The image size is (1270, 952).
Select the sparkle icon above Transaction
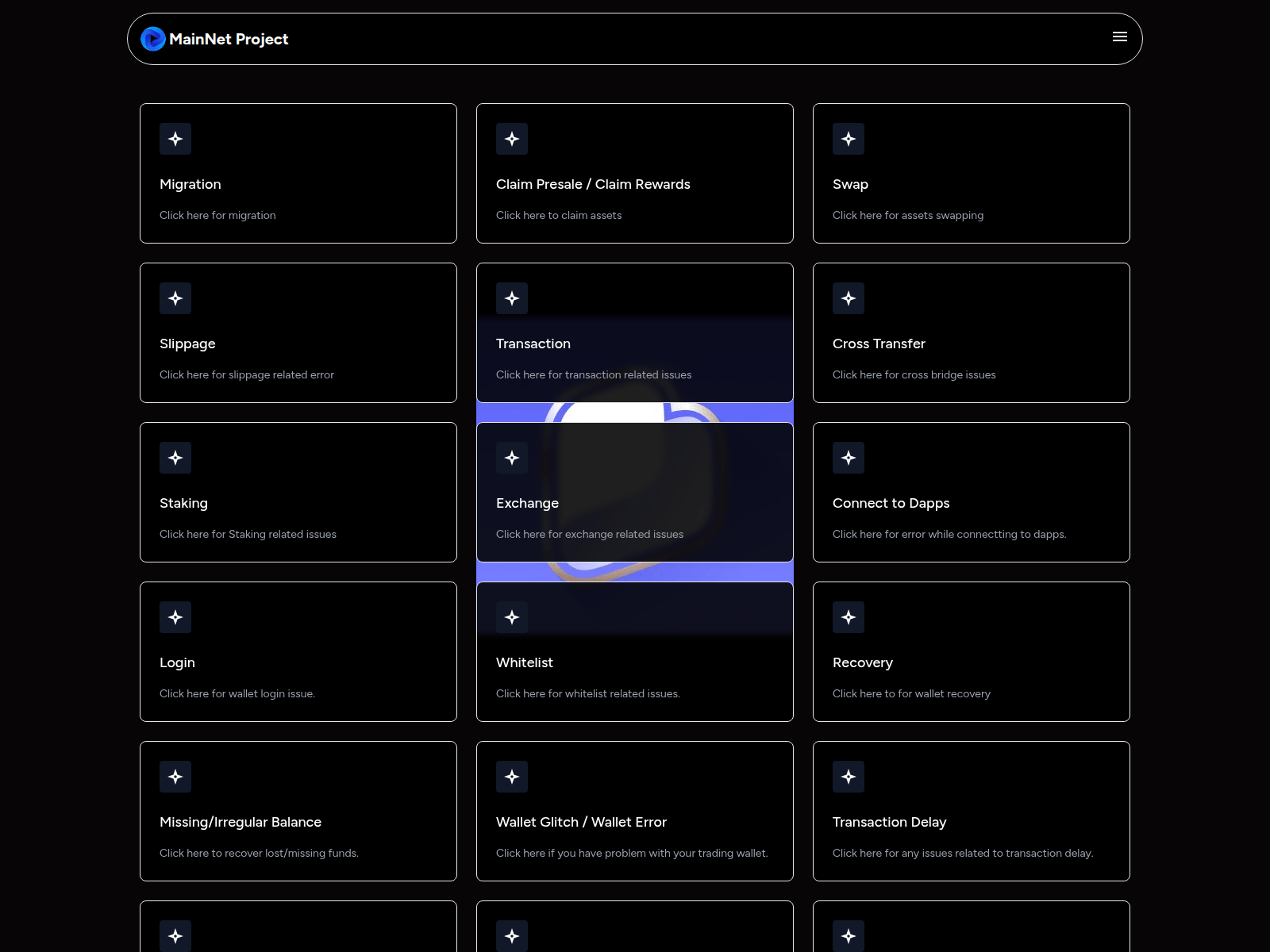tap(512, 298)
